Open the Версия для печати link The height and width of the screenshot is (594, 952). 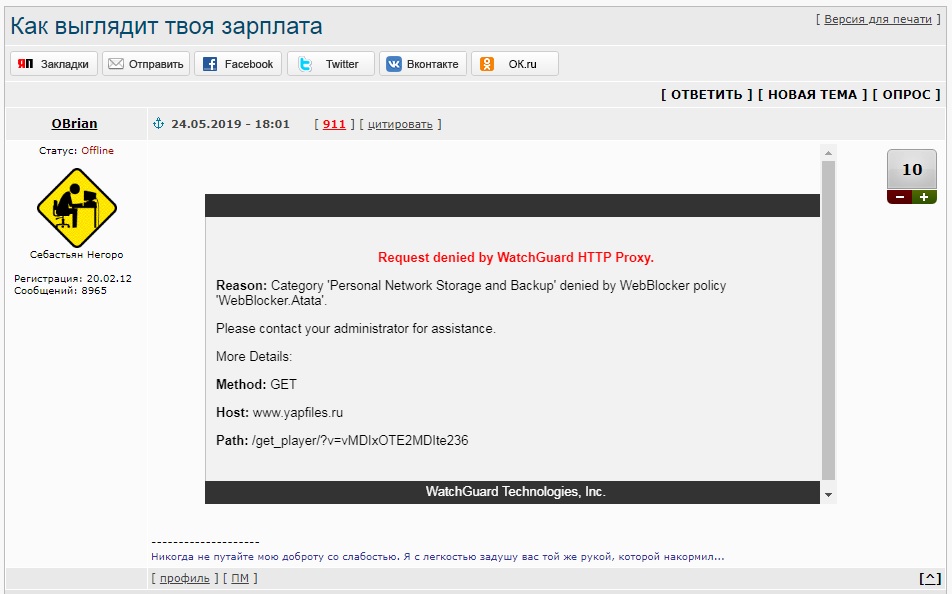point(877,19)
